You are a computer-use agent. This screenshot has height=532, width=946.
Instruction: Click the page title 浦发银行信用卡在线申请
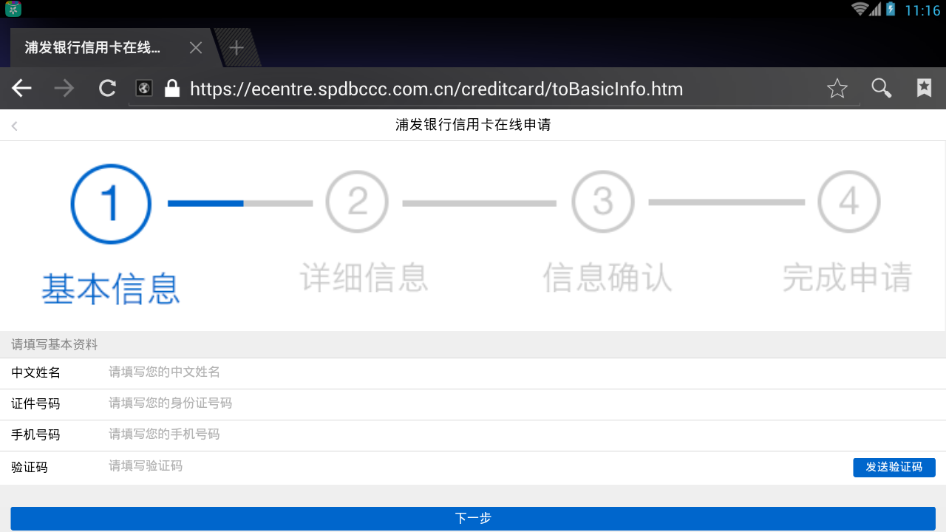(473, 125)
